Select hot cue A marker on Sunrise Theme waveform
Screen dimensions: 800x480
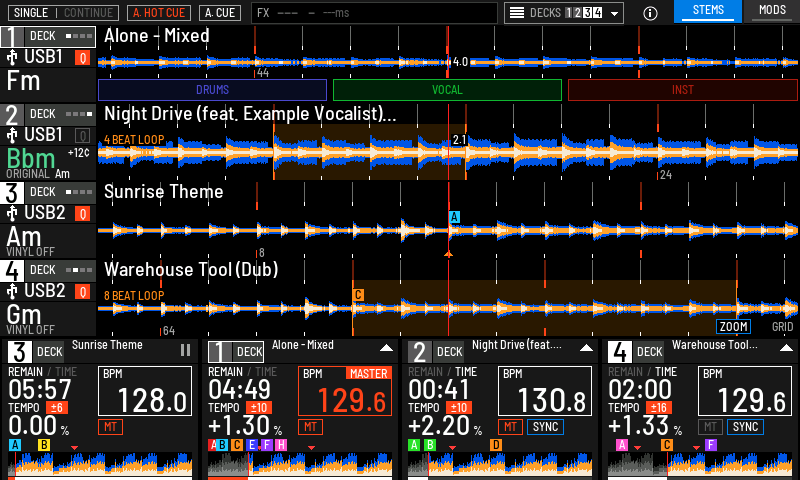454,217
